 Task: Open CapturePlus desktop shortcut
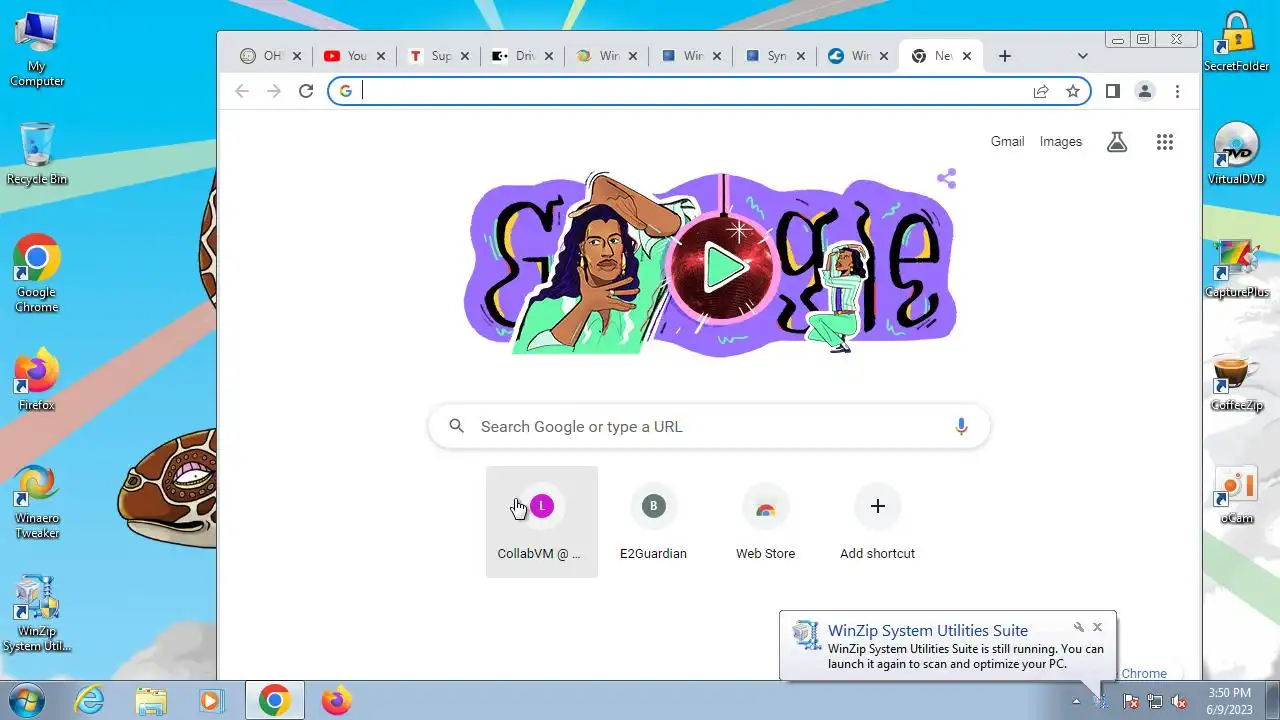coord(1237,268)
